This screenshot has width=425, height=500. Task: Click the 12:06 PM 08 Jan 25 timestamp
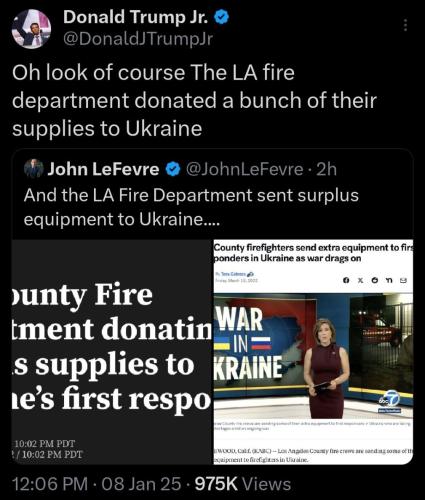tap(97, 484)
